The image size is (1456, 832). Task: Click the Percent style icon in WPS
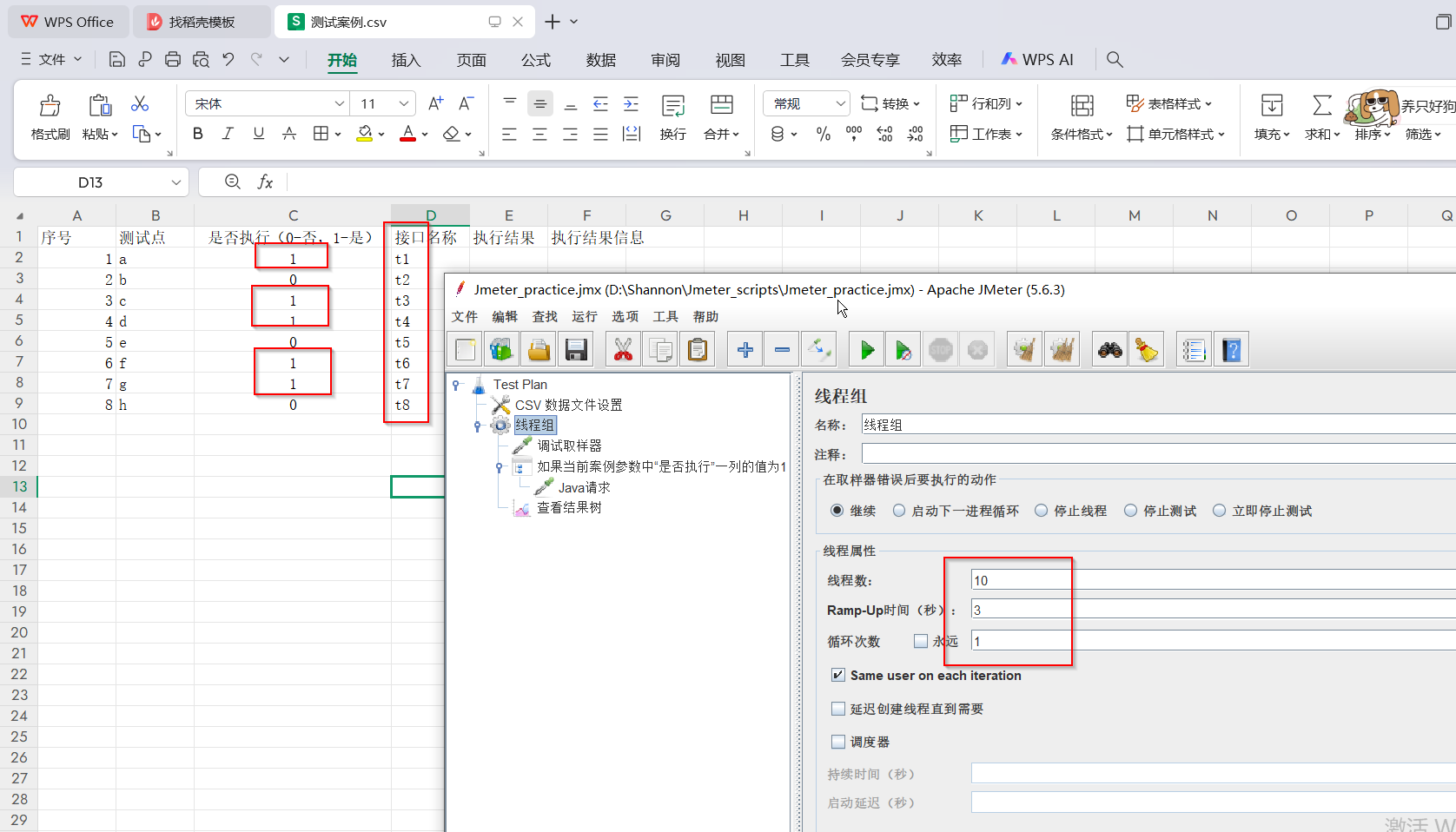(824, 134)
